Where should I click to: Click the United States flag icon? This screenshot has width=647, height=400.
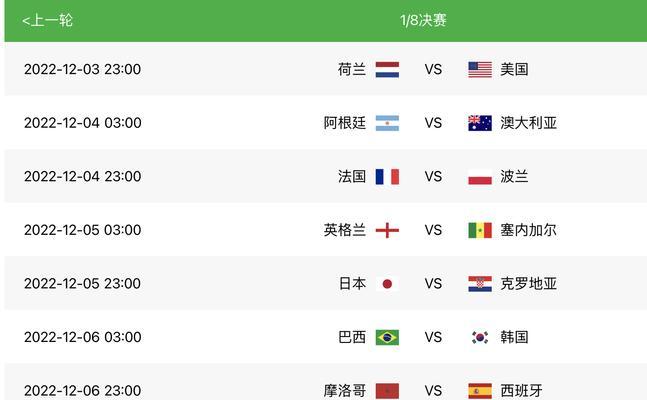click(x=480, y=69)
